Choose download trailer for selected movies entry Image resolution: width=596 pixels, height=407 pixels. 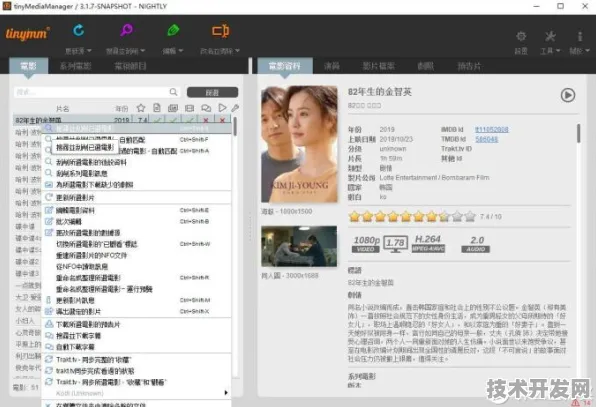[x=137, y=325]
